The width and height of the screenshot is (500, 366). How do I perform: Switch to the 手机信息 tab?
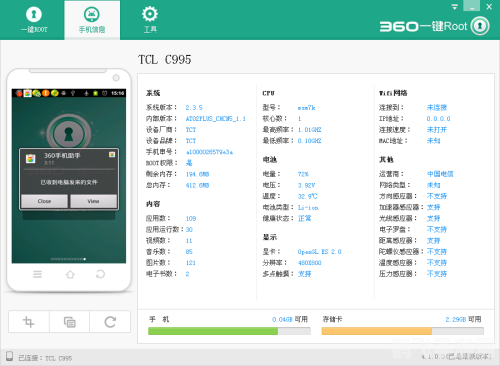[x=92, y=20]
